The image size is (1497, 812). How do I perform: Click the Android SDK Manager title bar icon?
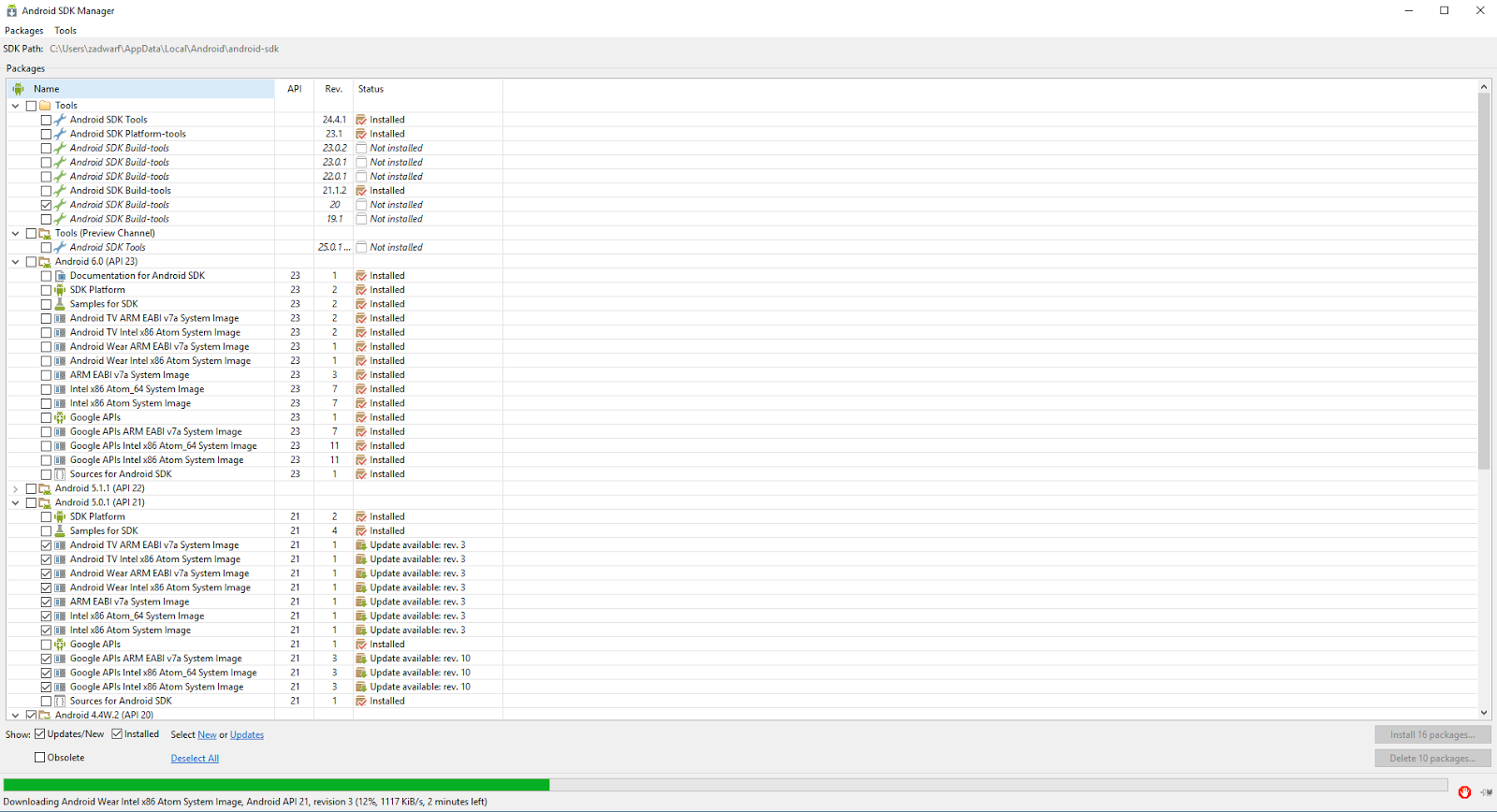[x=11, y=11]
